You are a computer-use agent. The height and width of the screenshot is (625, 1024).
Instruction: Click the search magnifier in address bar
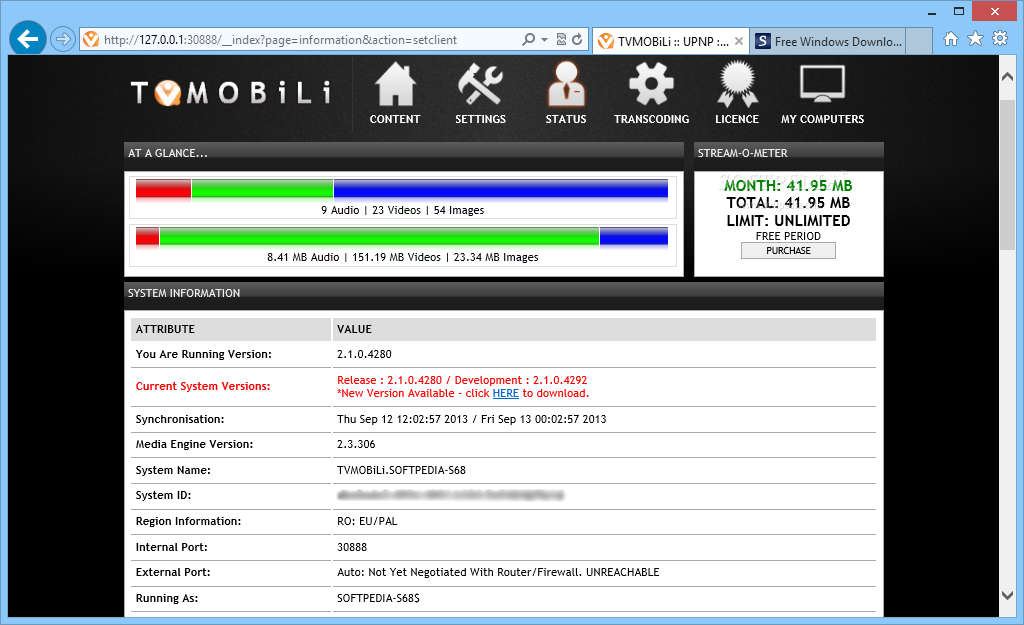click(x=528, y=40)
